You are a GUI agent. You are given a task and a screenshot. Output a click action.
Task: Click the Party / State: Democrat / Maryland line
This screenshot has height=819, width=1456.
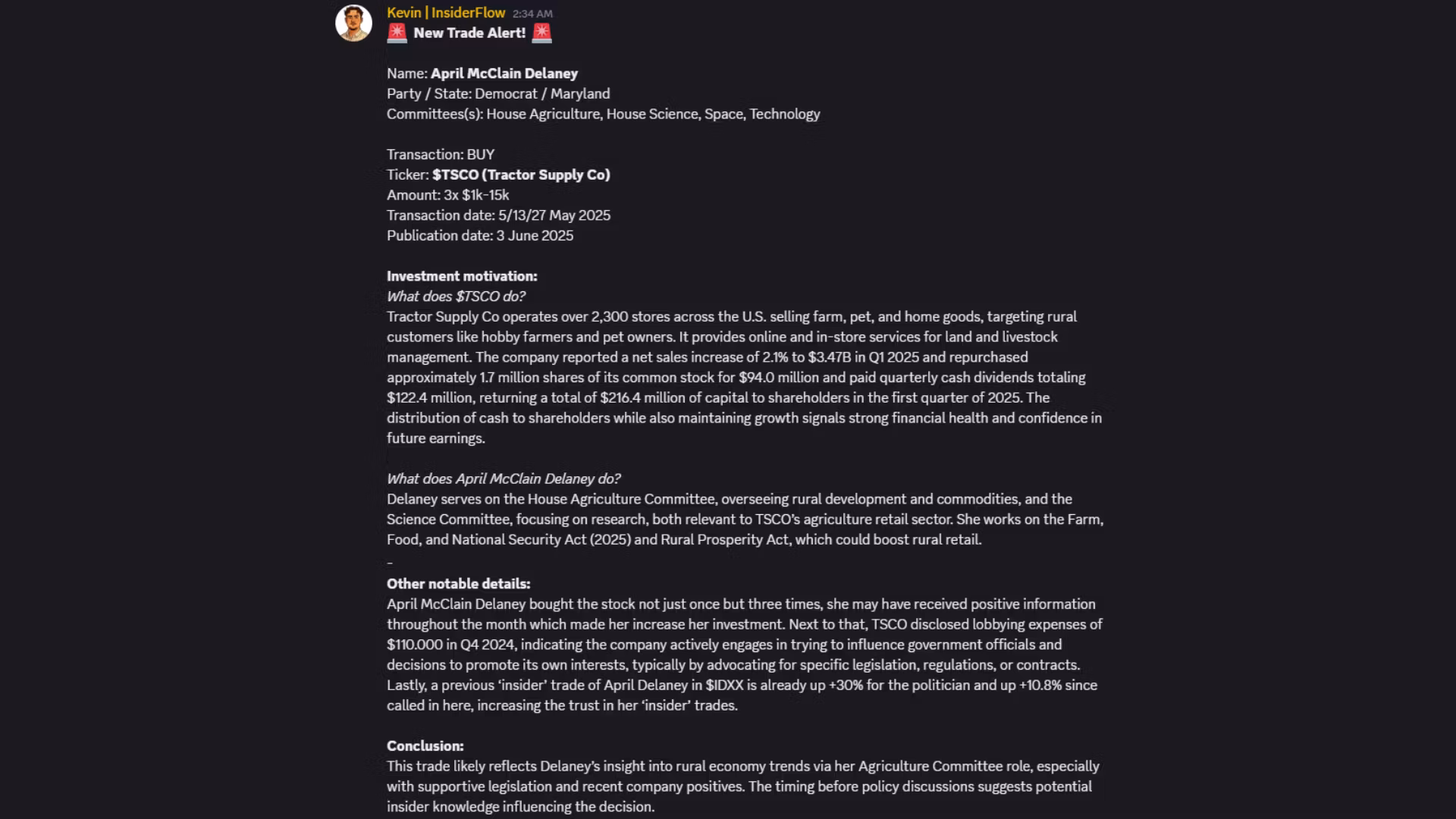pyautogui.click(x=498, y=94)
